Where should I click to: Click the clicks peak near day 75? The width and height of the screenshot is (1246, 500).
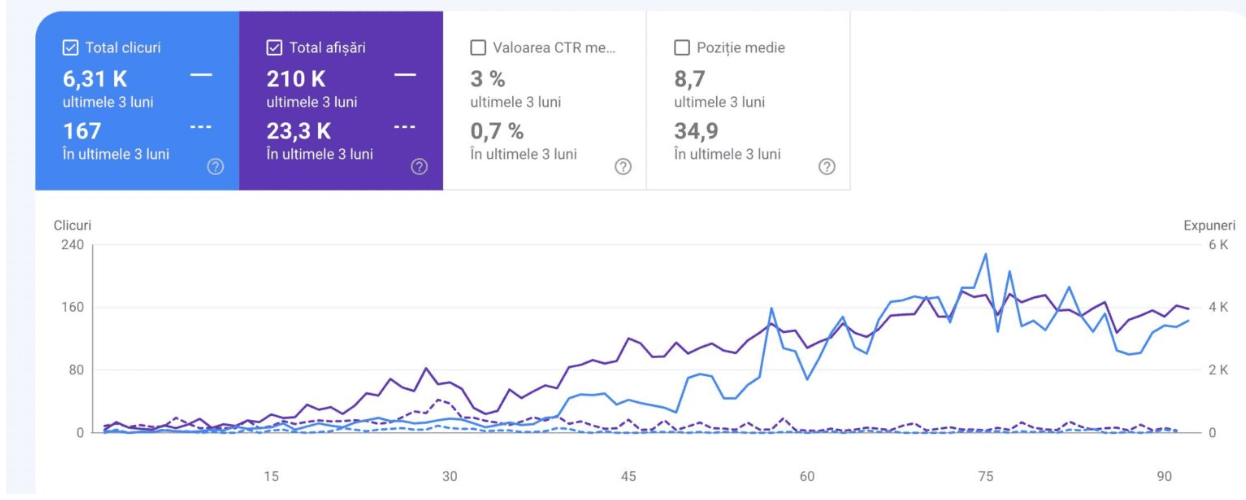point(986,254)
